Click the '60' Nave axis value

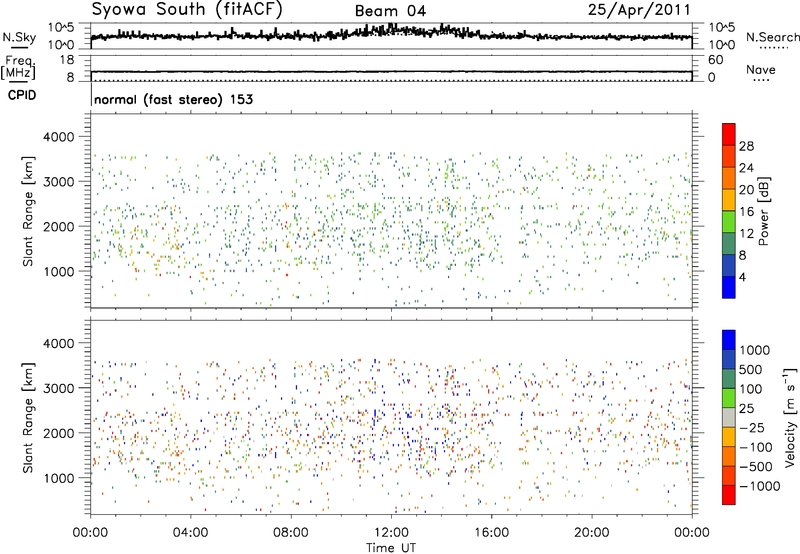click(x=715, y=60)
